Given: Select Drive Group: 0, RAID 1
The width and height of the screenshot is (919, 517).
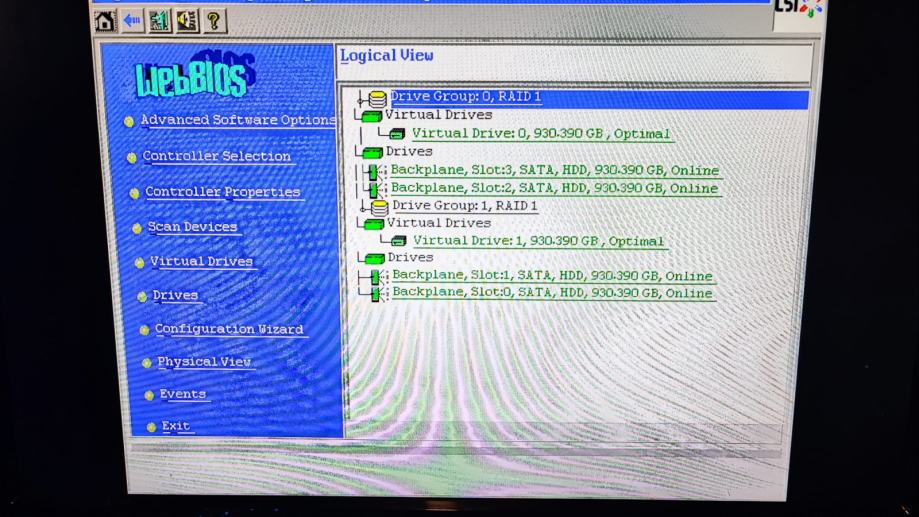Looking at the screenshot, I should pos(466,97).
